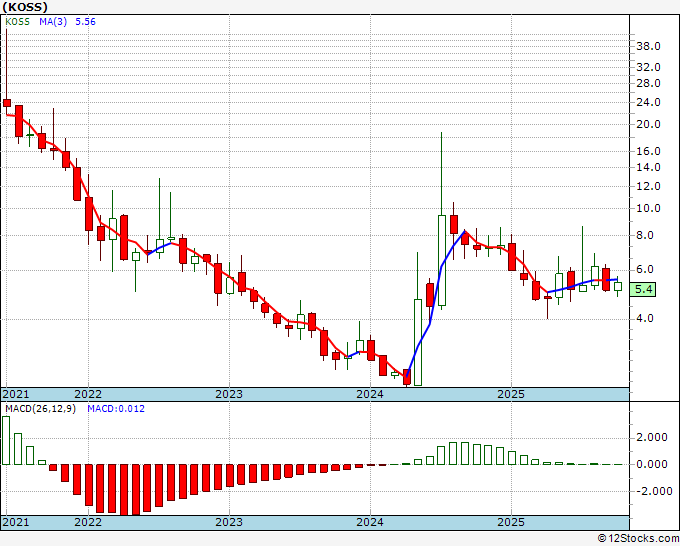
Task: Click the 28.0 price axis label
Action: click(648, 83)
